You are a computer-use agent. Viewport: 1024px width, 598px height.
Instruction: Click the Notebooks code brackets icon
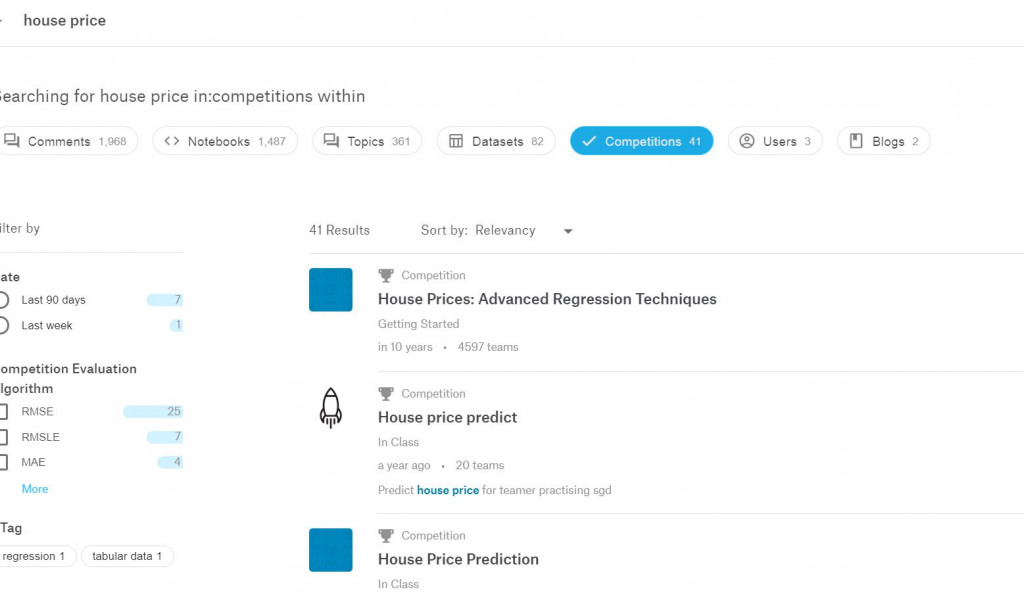coord(172,141)
